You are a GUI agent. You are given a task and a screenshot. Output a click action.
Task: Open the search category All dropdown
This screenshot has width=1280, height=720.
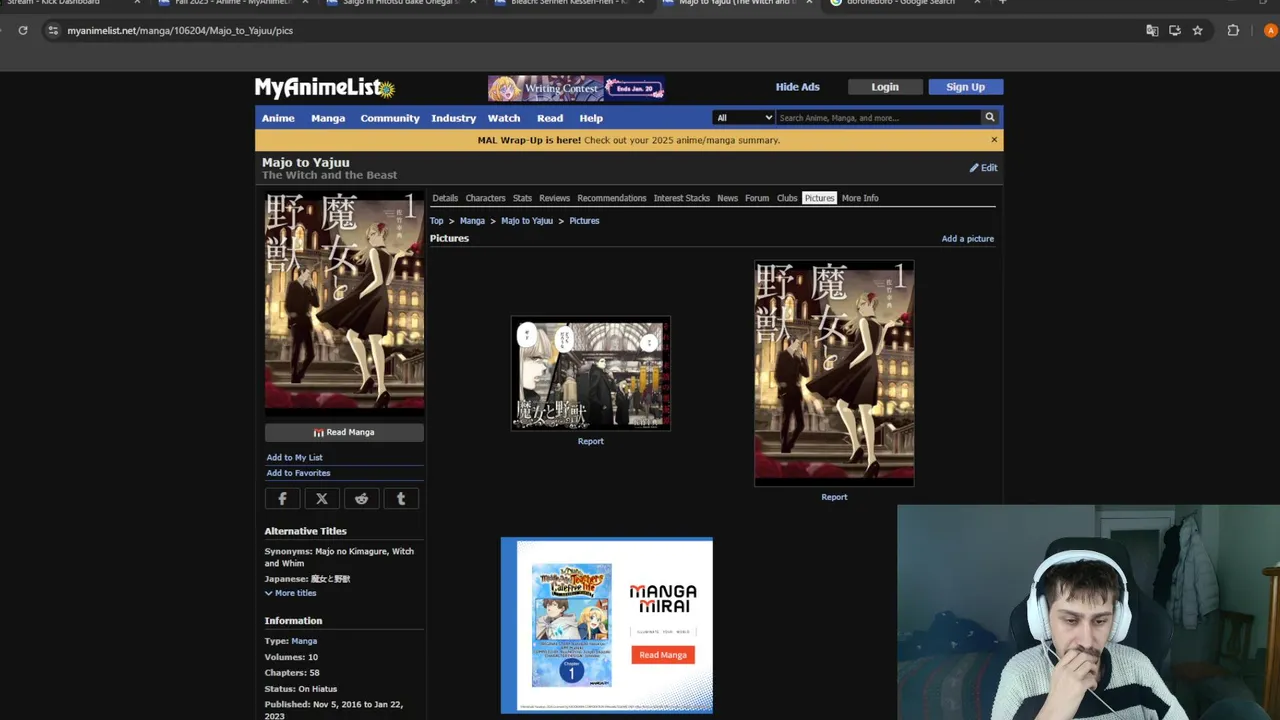pyautogui.click(x=744, y=117)
